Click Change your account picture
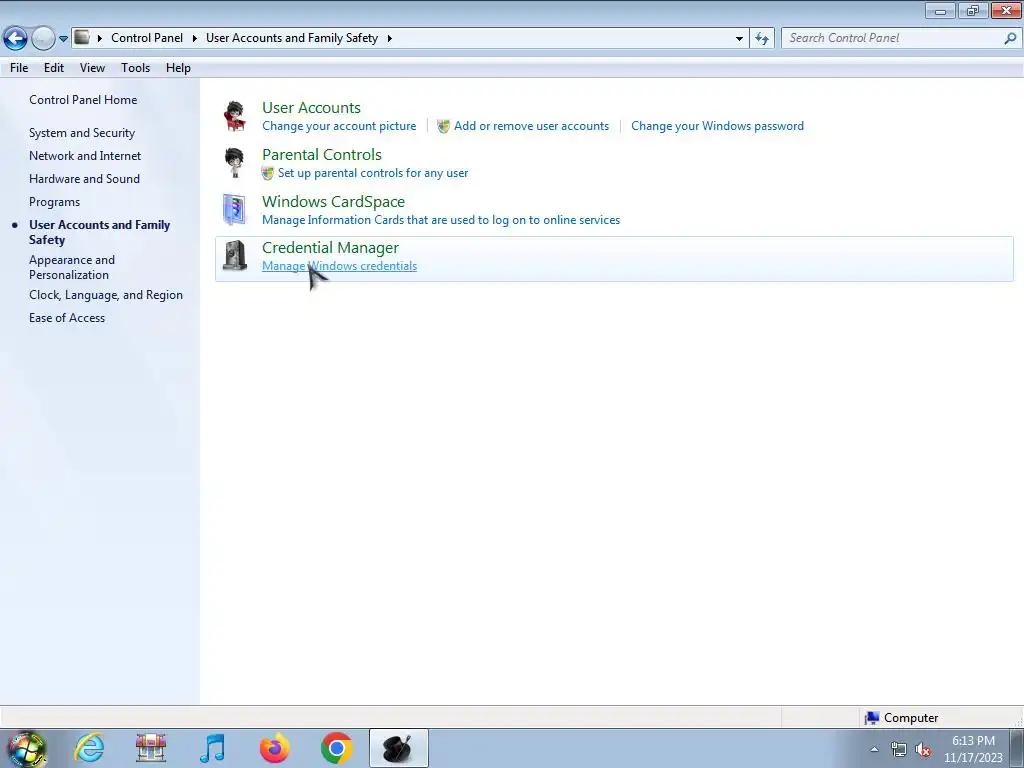Viewport: 1024px width, 768px height. [339, 126]
